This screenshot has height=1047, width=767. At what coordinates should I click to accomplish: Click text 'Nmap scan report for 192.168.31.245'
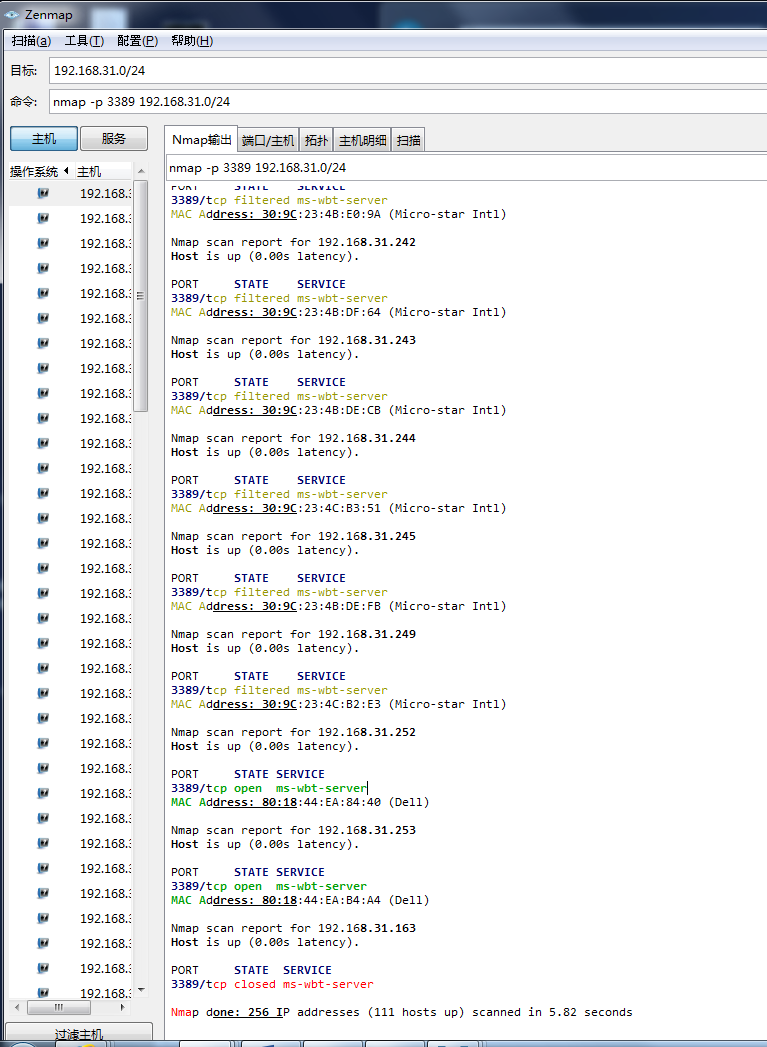[293, 537]
